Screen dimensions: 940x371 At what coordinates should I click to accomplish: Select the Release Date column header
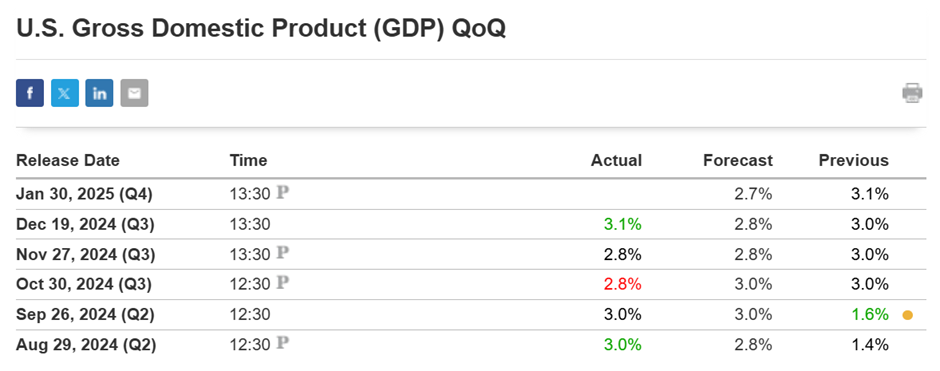[68, 161]
